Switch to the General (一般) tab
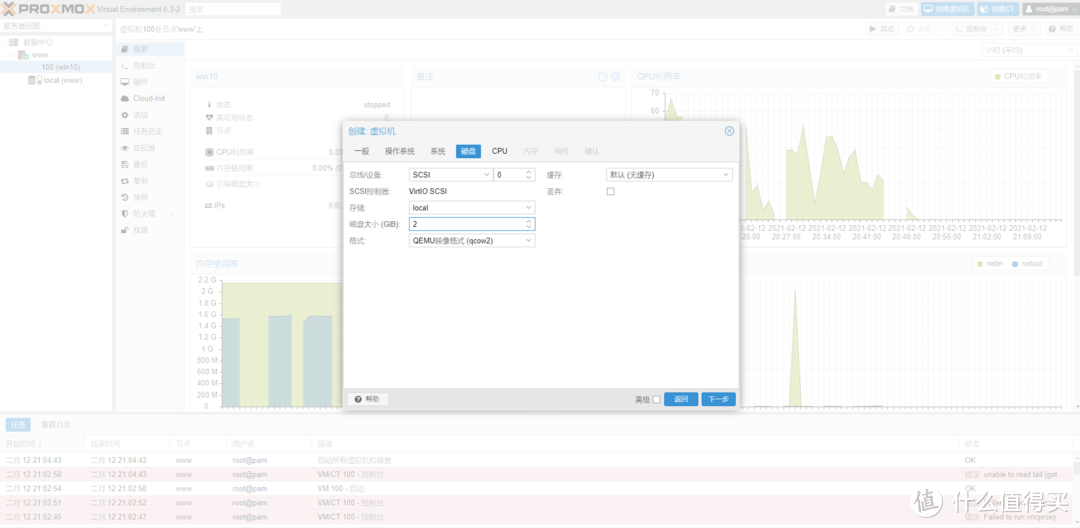The width and height of the screenshot is (1080, 528). (x=361, y=151)
